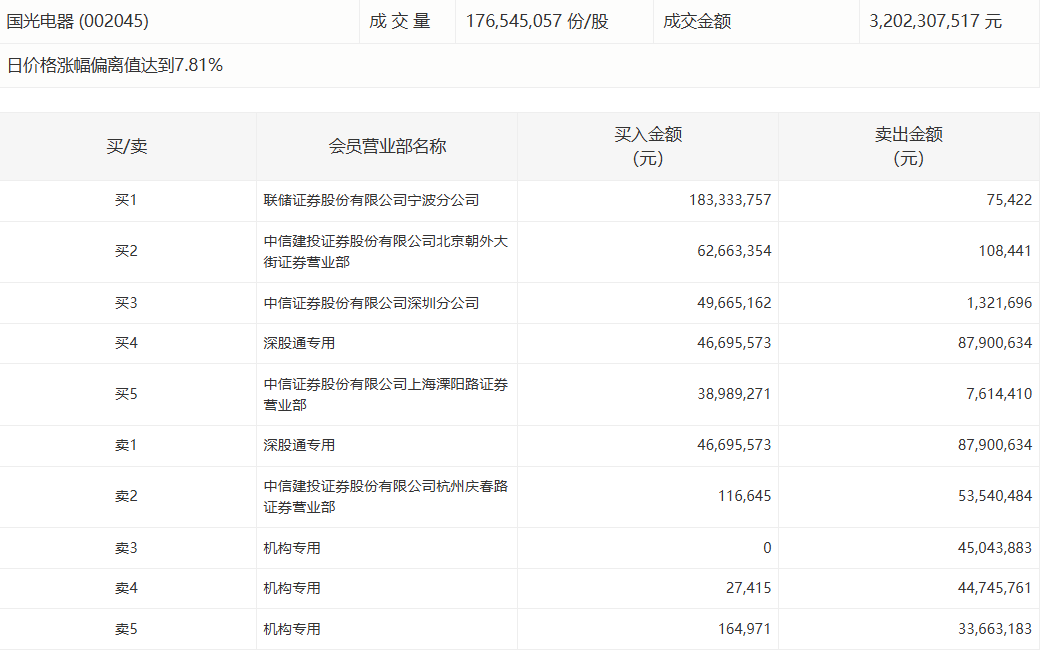Select sell amount 108,441
The width and height of the screenshot is (1047, 654).
[1005, 251]
